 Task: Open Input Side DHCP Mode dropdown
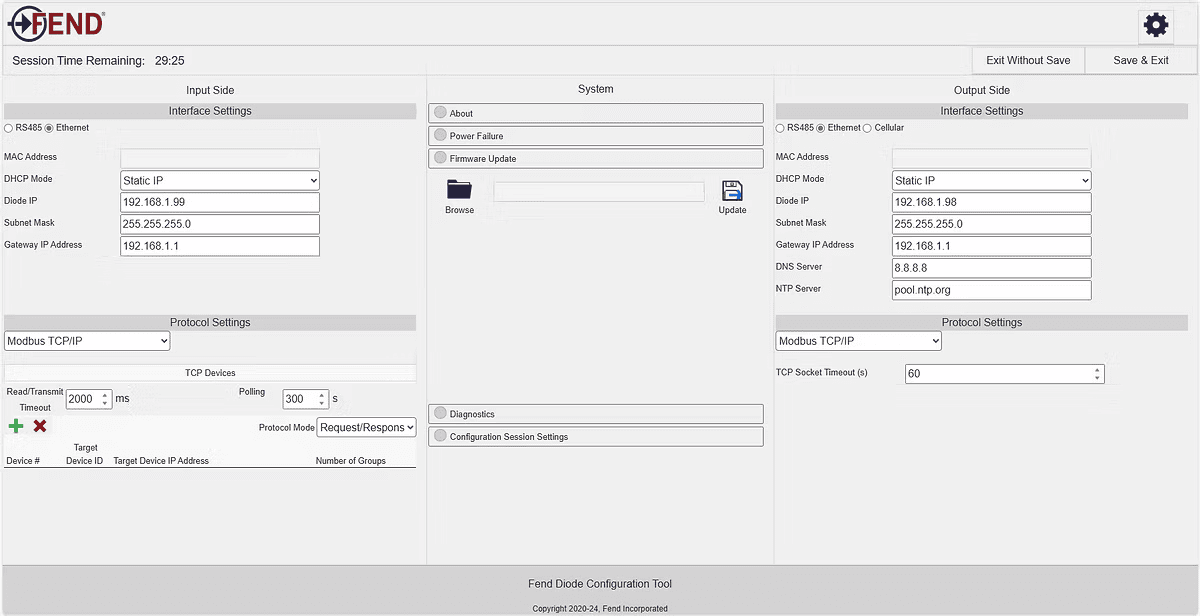(x=219, y=181)
